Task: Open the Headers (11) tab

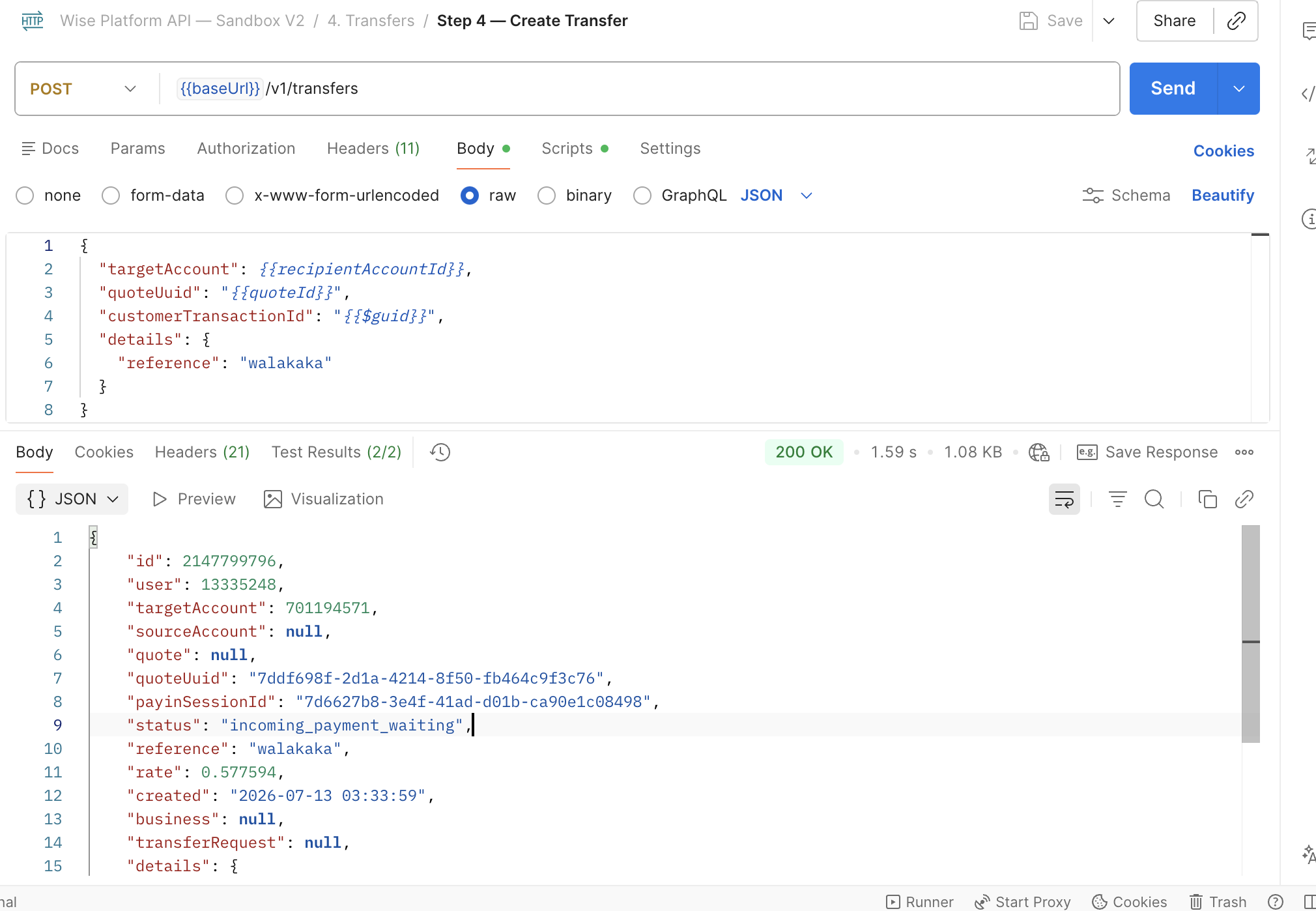Action: (373, 149)
